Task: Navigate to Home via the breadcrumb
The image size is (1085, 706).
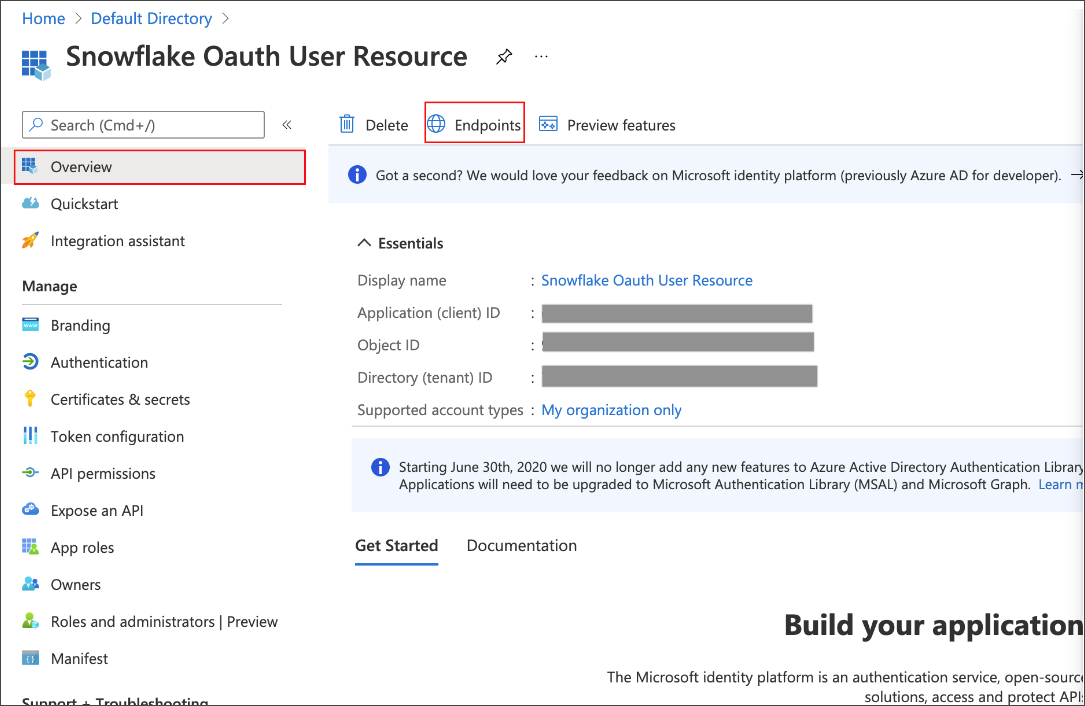Action: pos(43,18)
